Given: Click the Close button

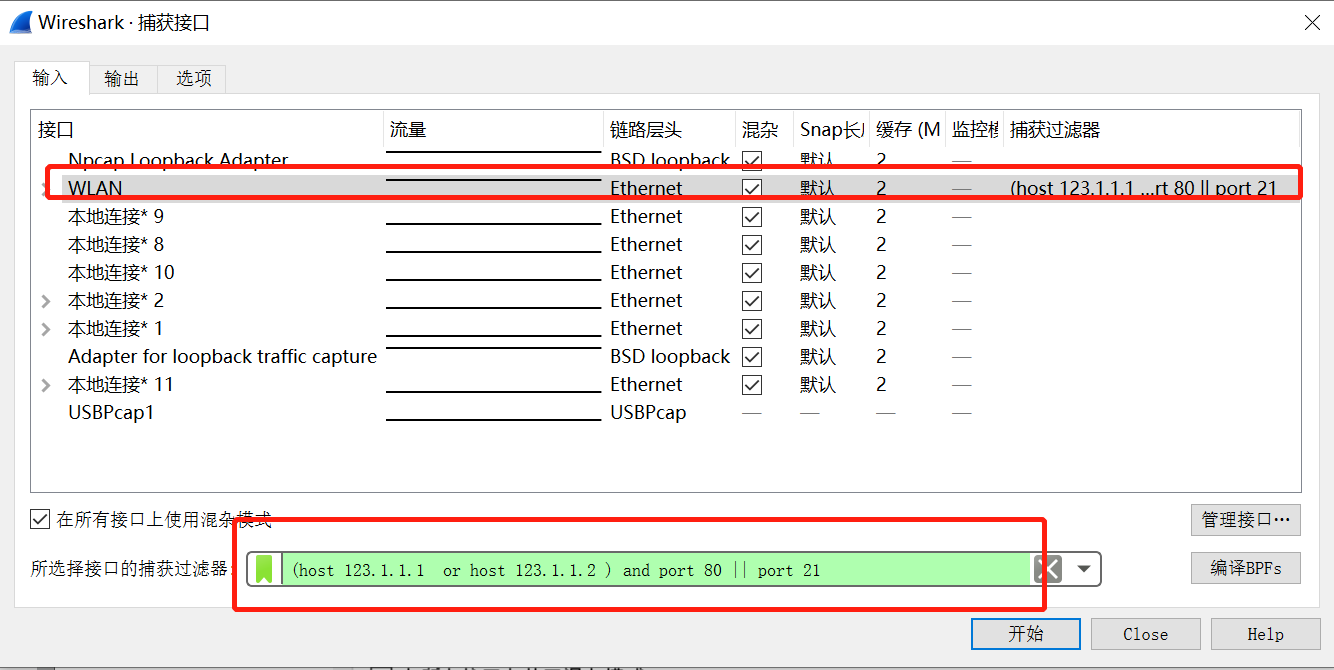Looking at the screenshot, I should point(1145,633).
